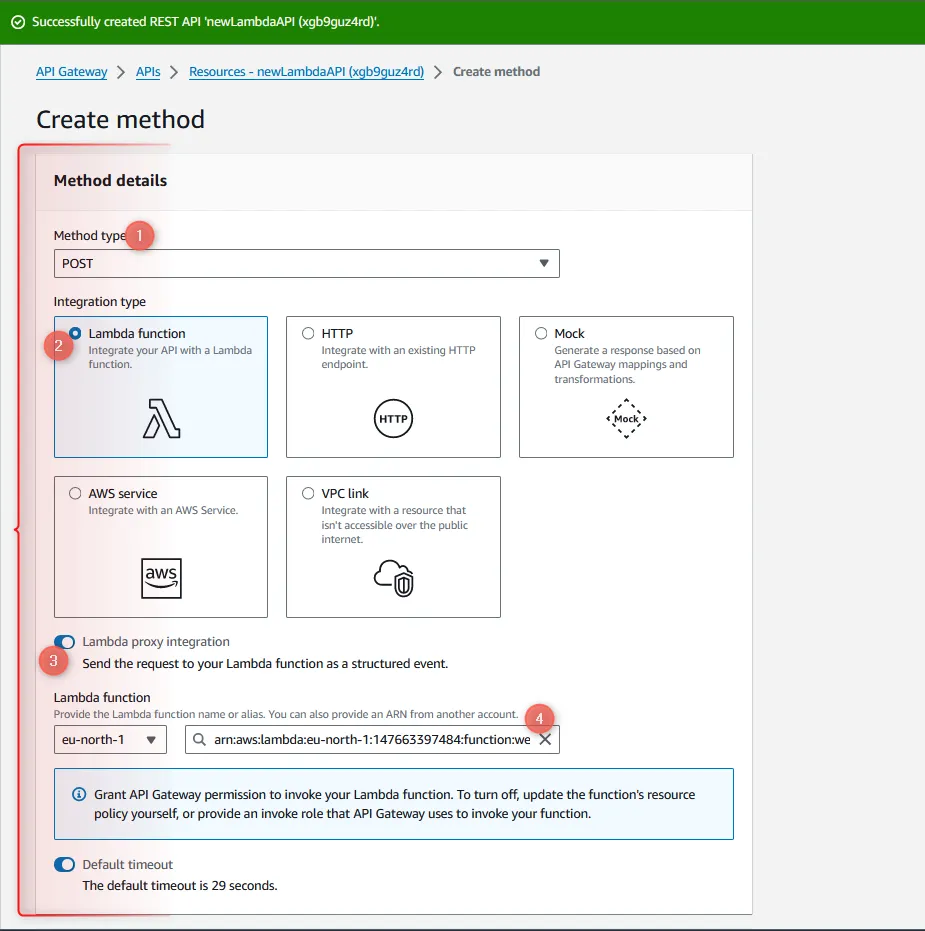Click the Lambda symbol icon
Image resolution: width=925 pixels, height=931 pixels.
pos(161,419)
